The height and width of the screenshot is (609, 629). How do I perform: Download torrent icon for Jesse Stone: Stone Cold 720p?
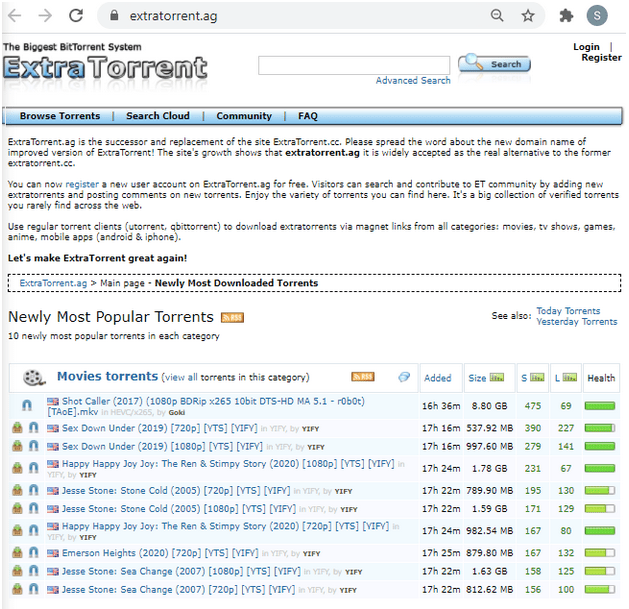click(17, 490)
